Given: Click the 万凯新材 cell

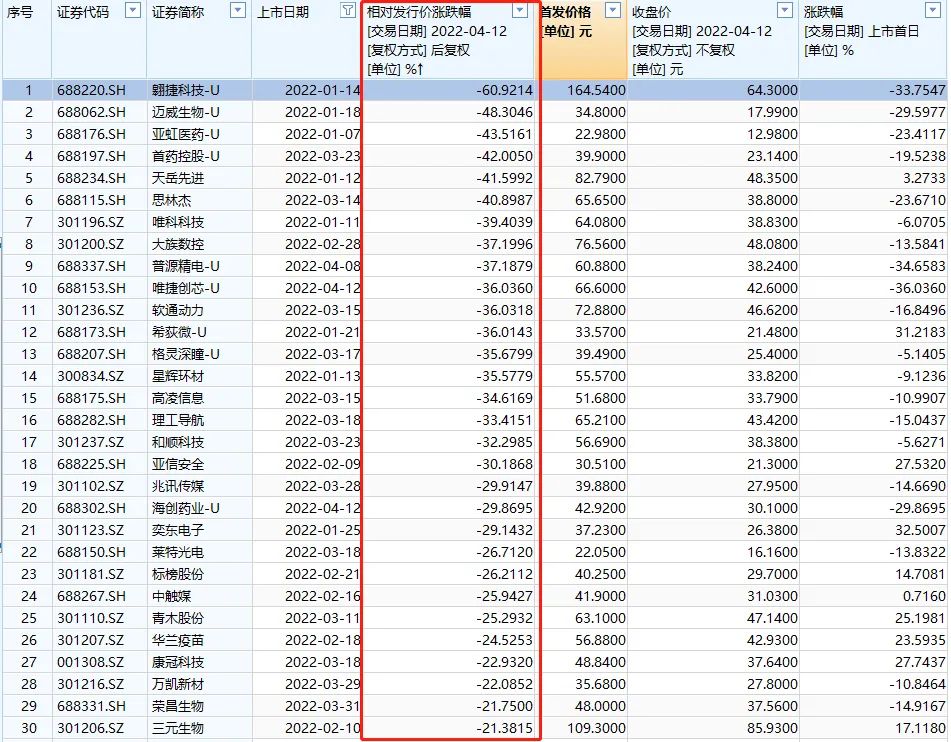Looking at the screenshot, I should point(178,684).
